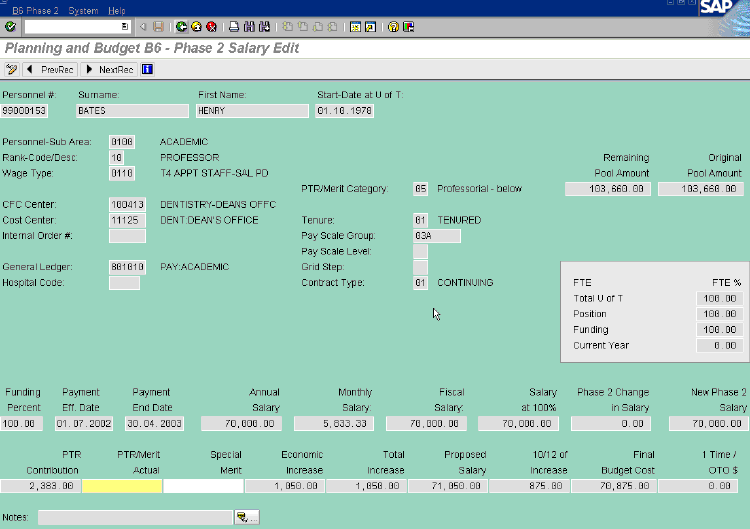Click the Next Page icon
The width and height of the screenshot is (750, 529).
pos(318,27)
